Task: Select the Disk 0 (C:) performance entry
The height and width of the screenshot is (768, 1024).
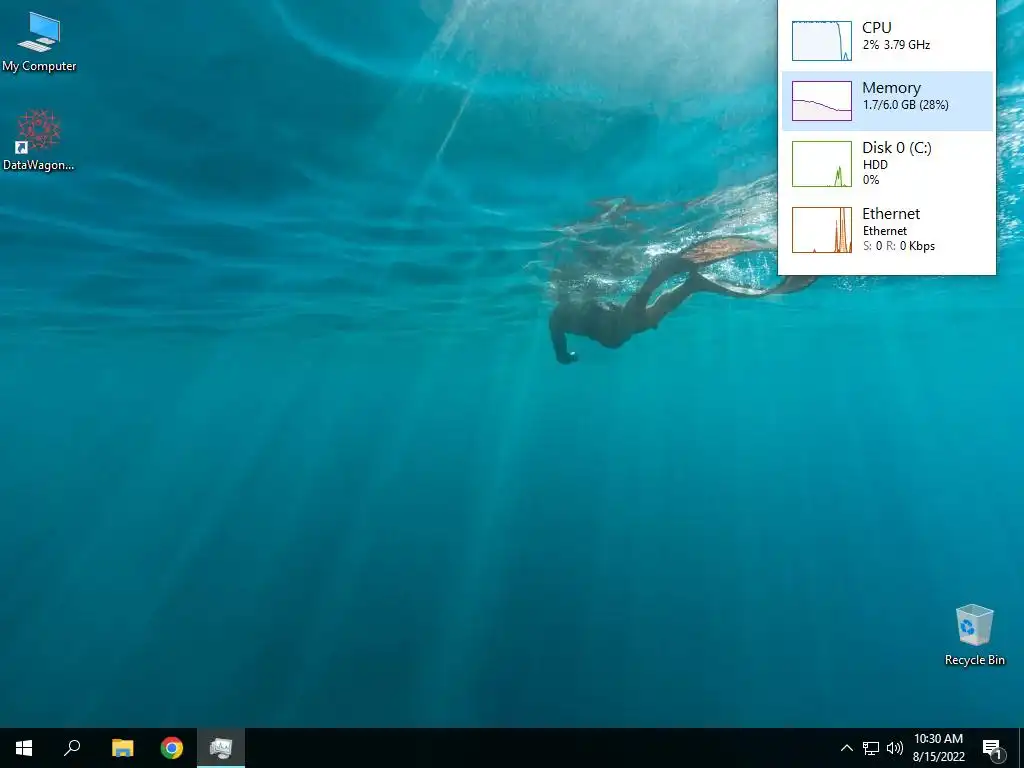Action: [x=888, y=164]
